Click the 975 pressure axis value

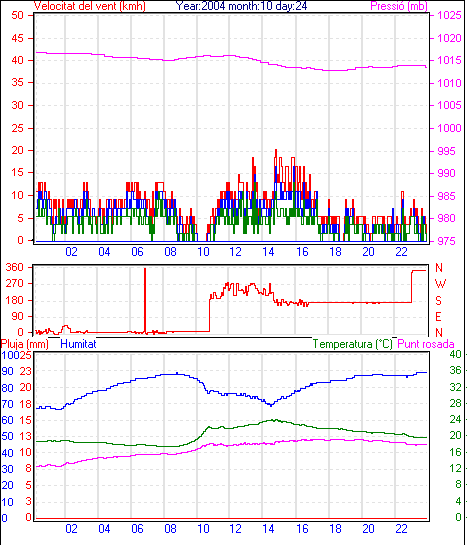click(446, 241)
